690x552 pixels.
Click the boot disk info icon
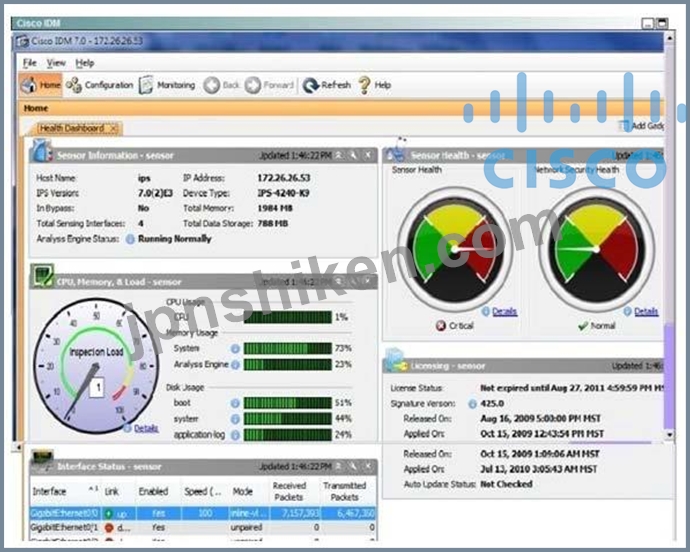point(235,403)
